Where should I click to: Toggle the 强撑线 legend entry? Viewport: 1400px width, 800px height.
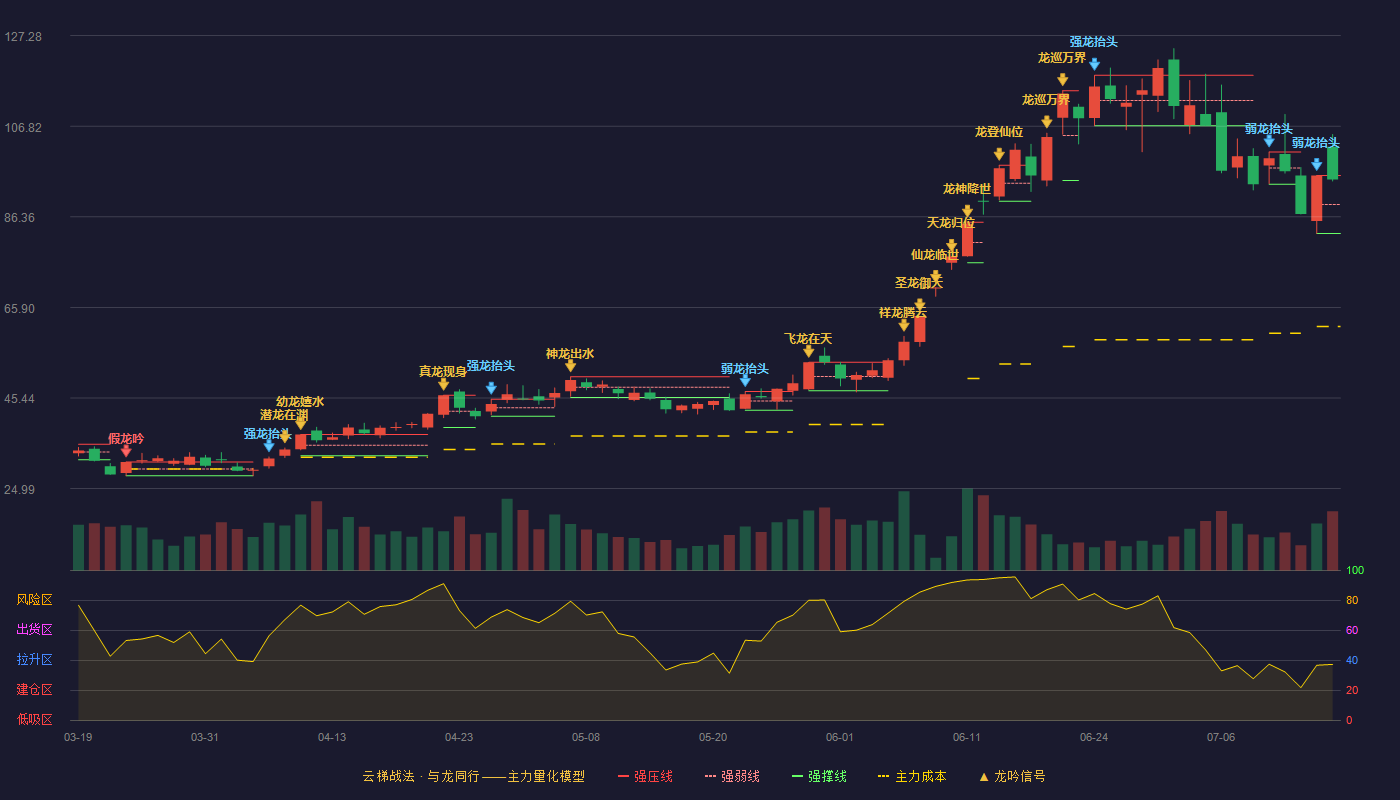[819, 776]
